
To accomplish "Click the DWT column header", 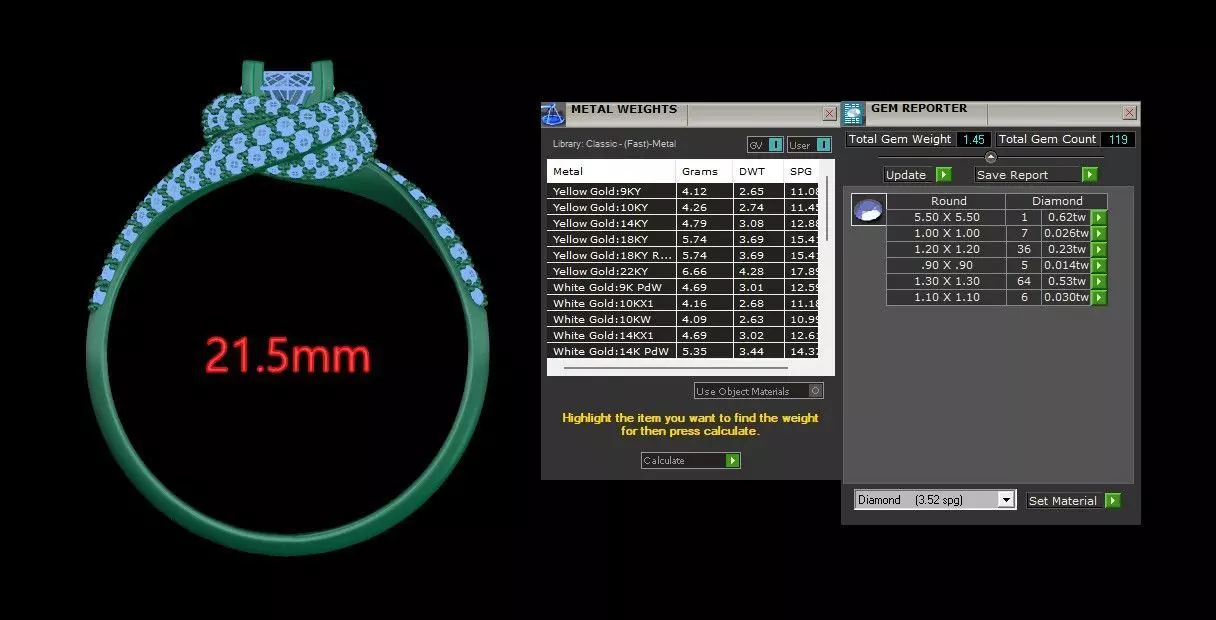I will (x=758, y=171).
